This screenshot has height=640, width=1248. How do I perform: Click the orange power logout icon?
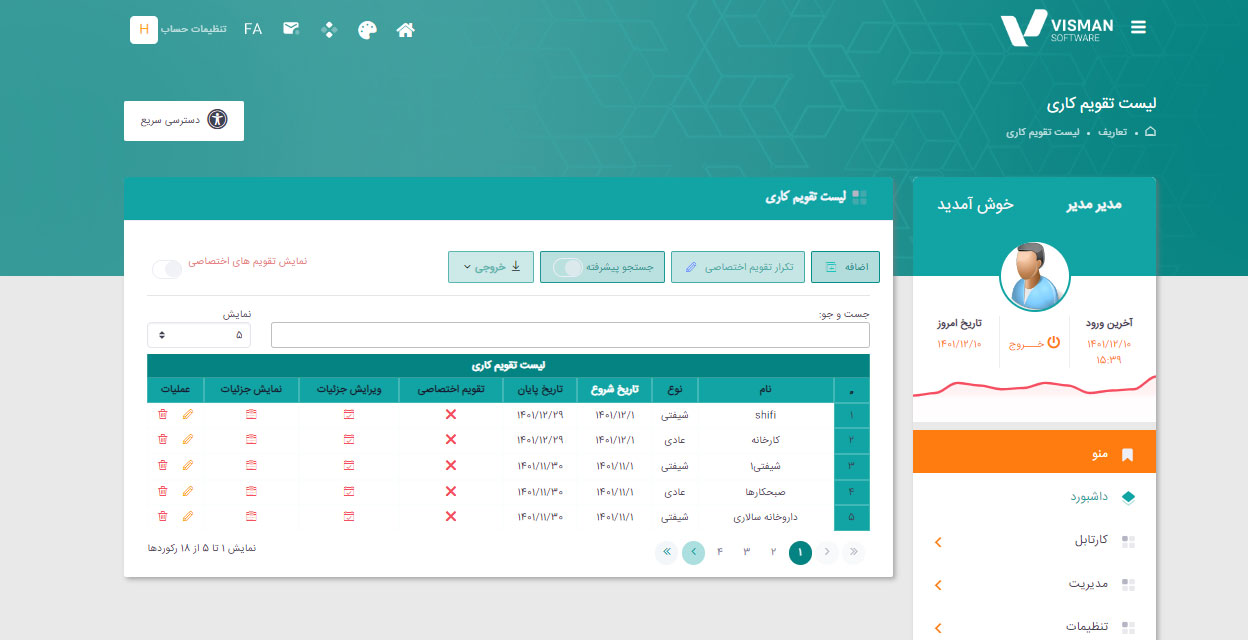point(1052,342)
